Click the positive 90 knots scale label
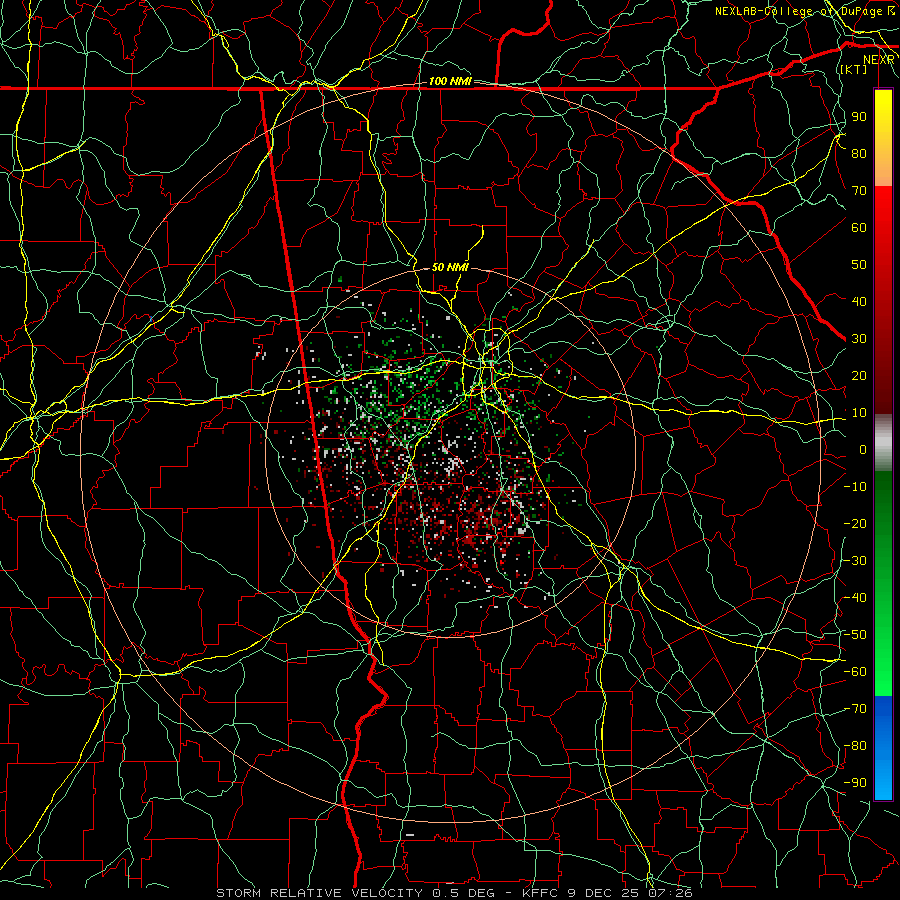The width and height of the screenshot is (900, 900). tap(859, 117)
